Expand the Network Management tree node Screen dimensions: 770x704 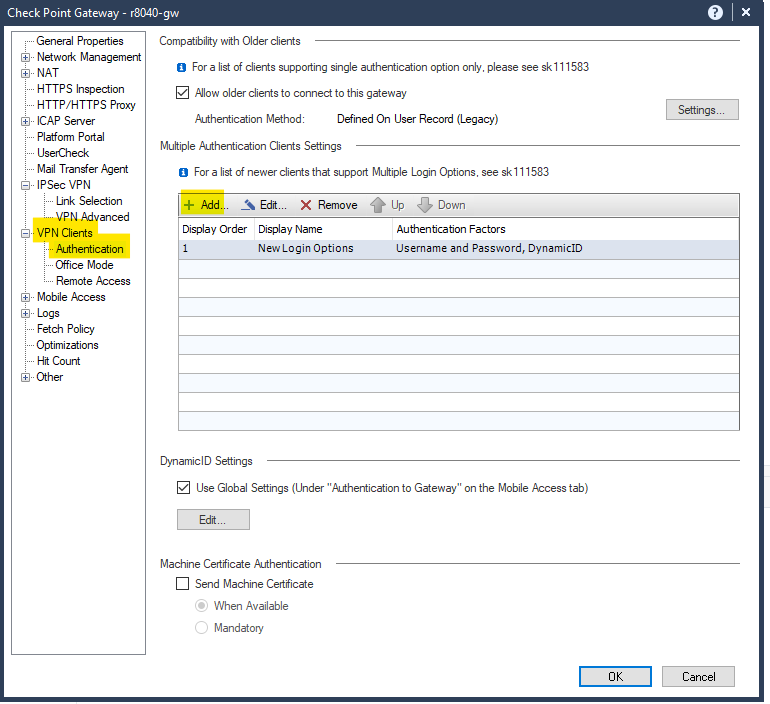click(26, 57)
